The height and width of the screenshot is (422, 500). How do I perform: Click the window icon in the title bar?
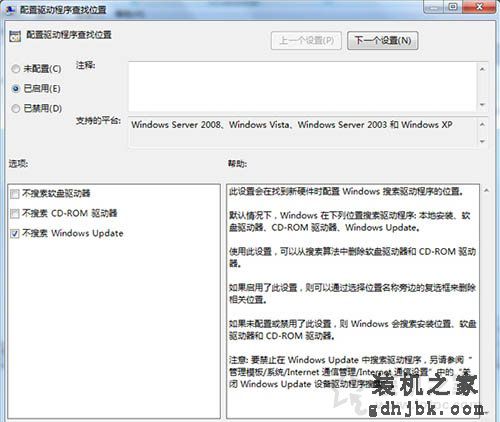pyautogui.click(x=10, y=10)
